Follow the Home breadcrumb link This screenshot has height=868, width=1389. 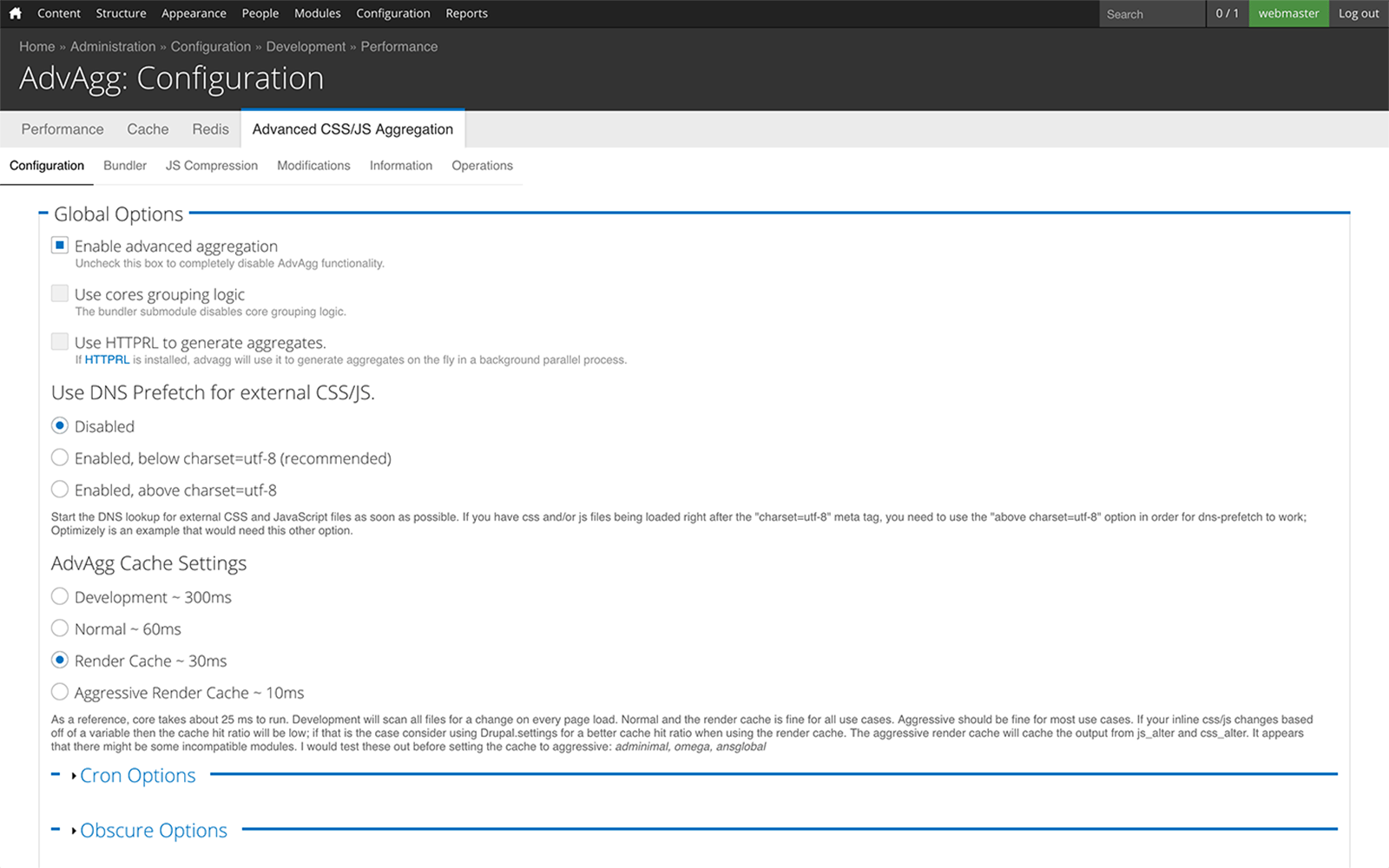point(37,47)
